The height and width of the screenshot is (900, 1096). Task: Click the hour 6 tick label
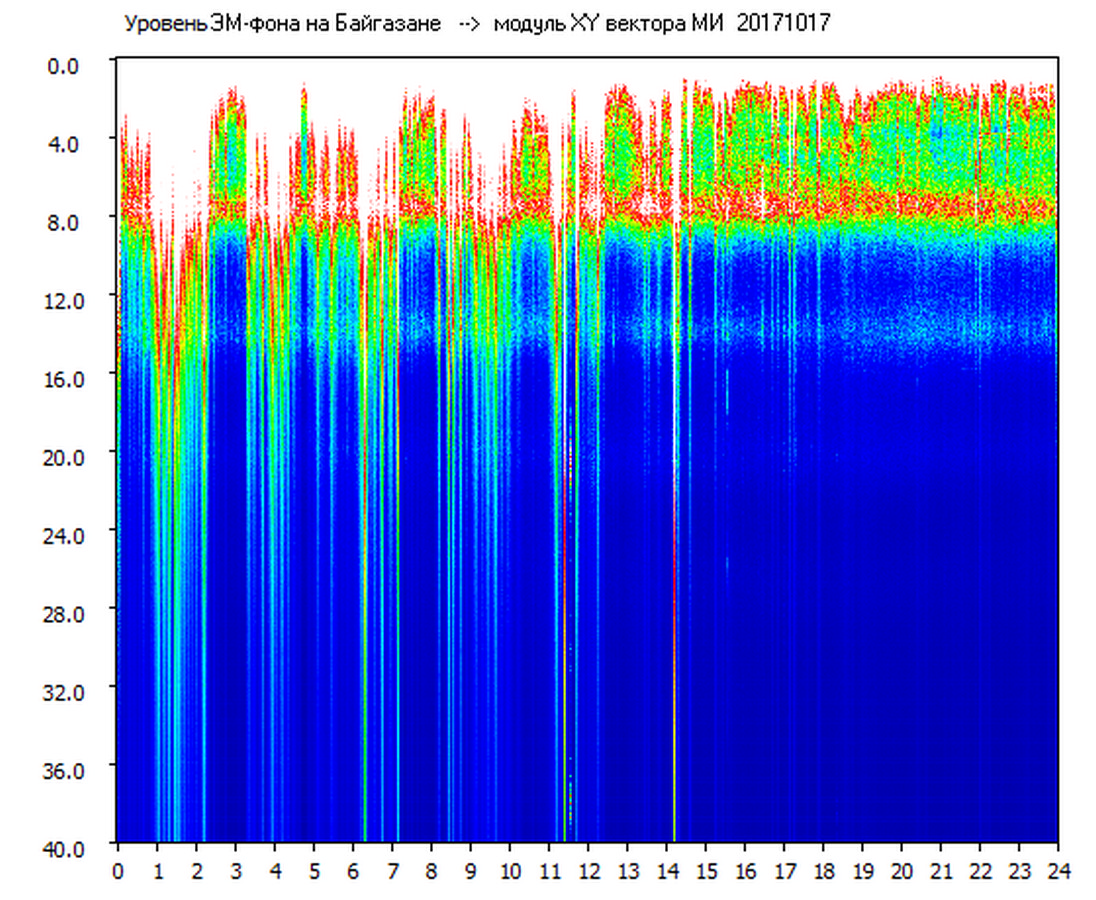click(x=353, y=870)
